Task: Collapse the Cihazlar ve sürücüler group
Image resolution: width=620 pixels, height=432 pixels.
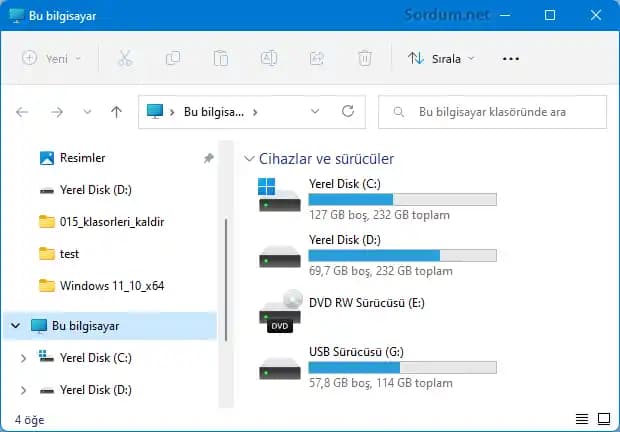Action: coord(250,159)
